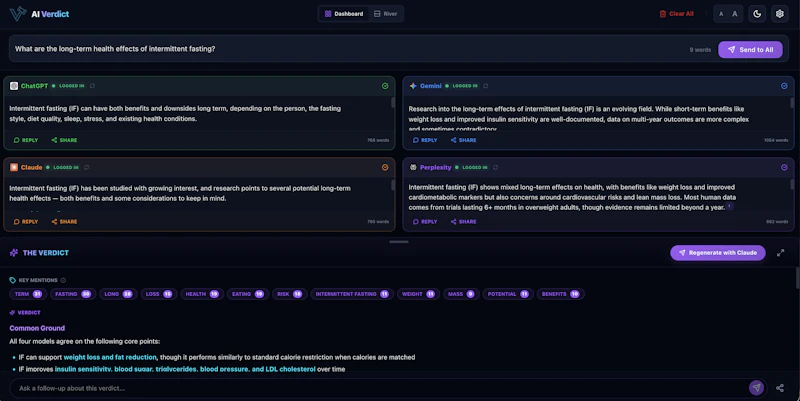This screenshot has width=800, height=401.
Task: Click the Key Mentions tag icon
Action: tap(13, 280)
